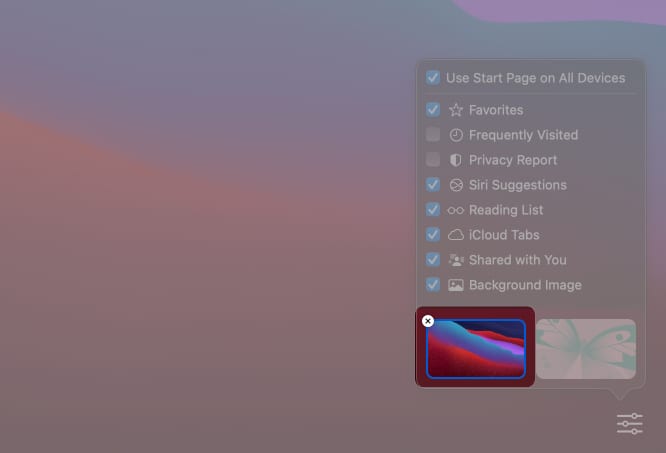Viewport: 666px width, 453px height.
Task: Uncheck the Shared with You checkbox
Action: coord(433,259)
